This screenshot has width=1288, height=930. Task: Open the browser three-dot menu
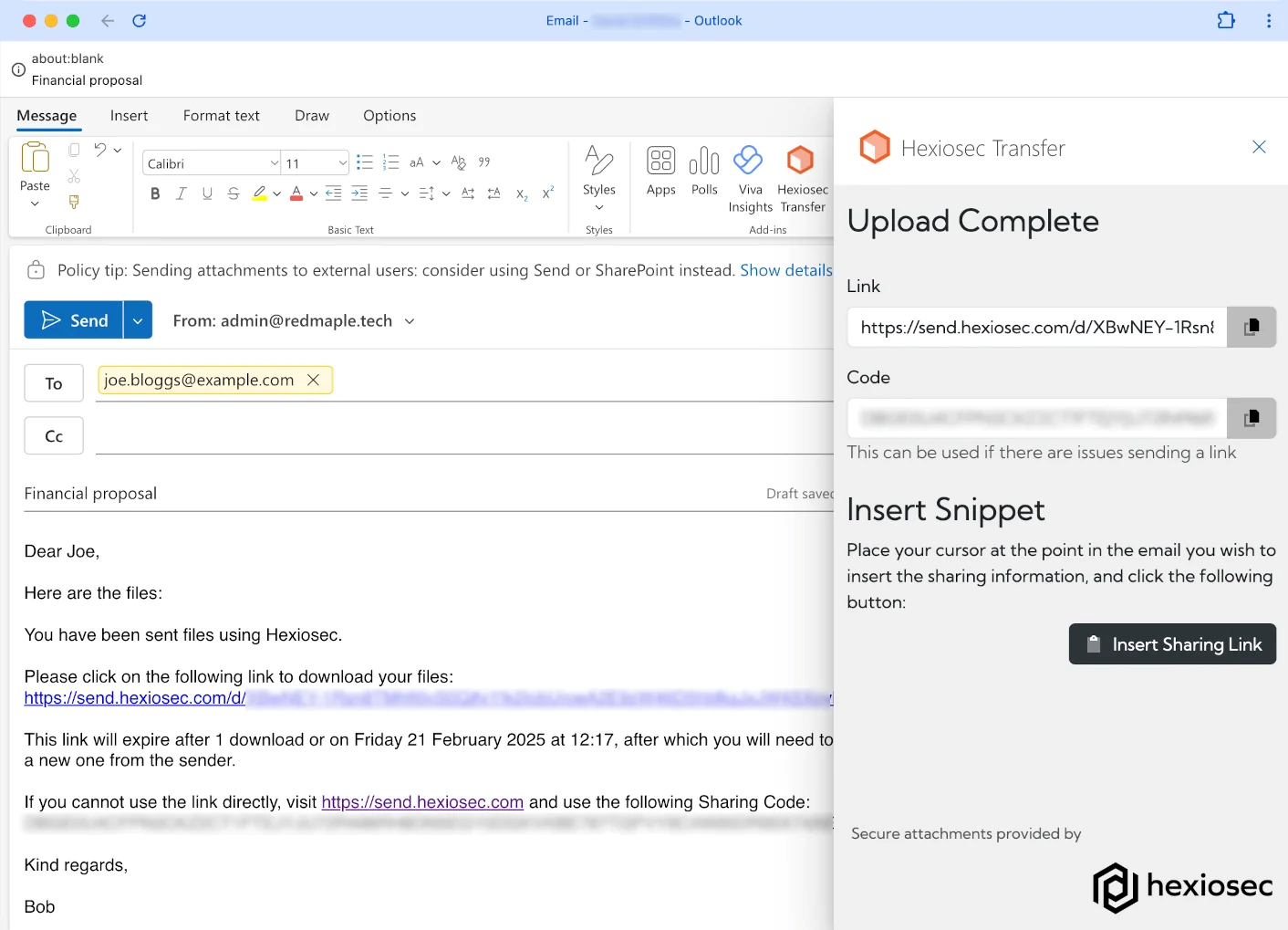click(x=1269, y=20)
